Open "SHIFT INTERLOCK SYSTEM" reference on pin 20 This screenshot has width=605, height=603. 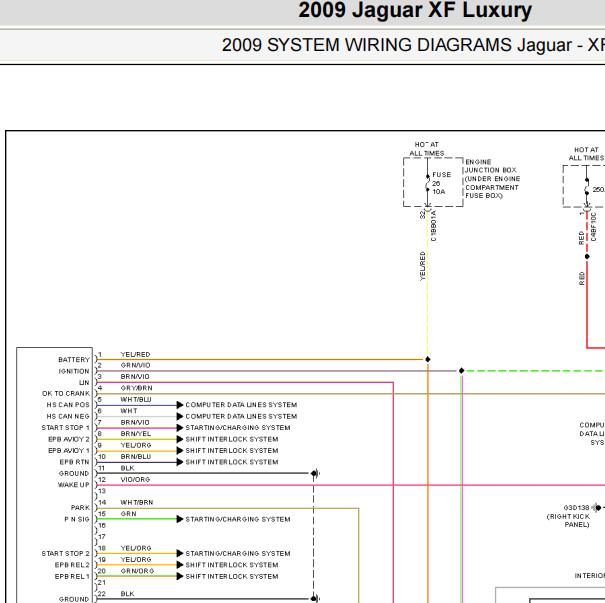232,576
